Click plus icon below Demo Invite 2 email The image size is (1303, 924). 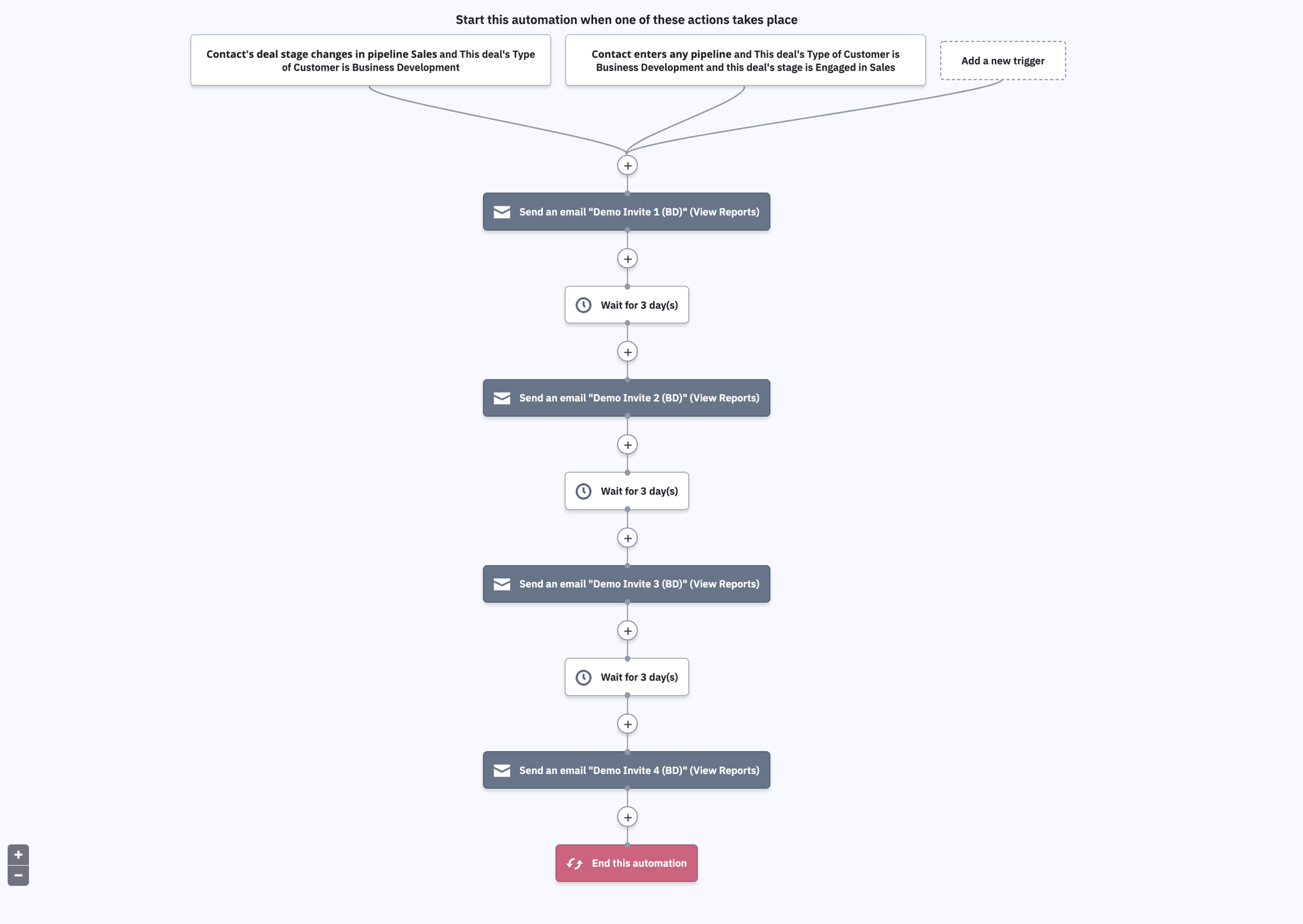click(x=627, y=445)
